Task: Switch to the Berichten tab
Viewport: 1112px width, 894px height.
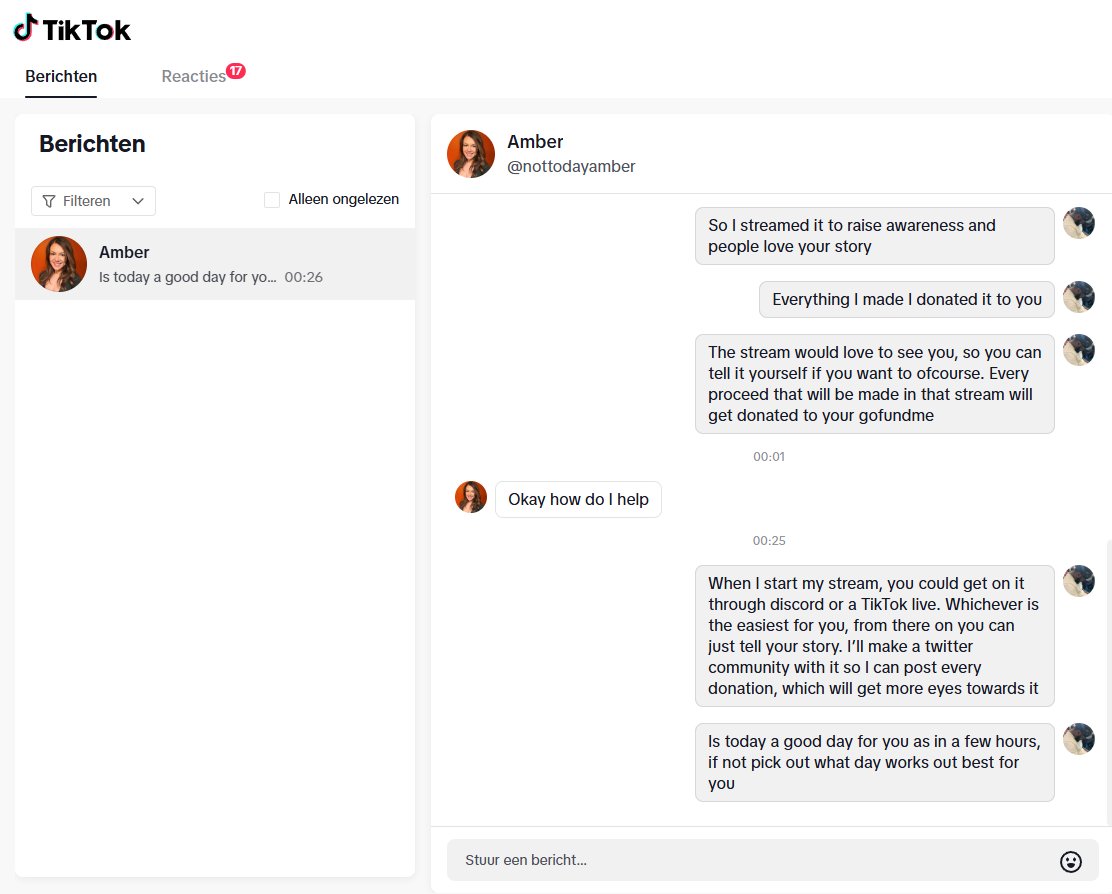Action: [61, 77]
